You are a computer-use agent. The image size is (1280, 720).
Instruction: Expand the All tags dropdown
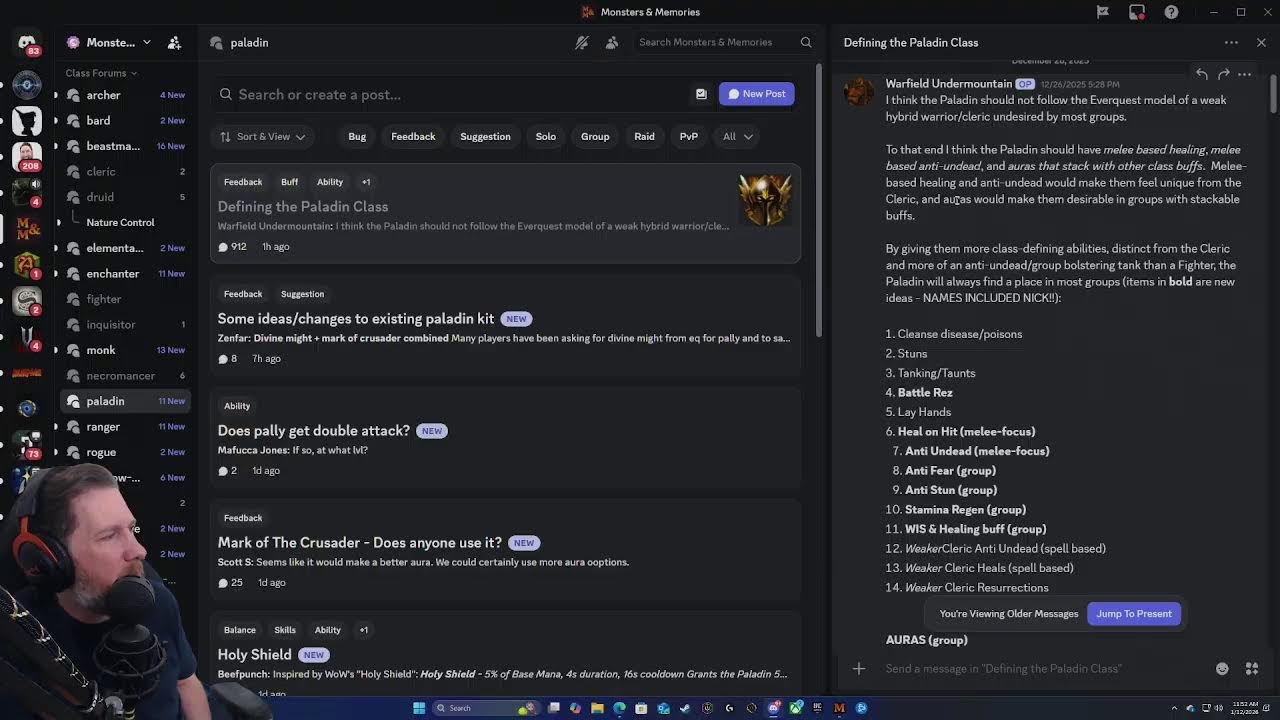[738, 136]
